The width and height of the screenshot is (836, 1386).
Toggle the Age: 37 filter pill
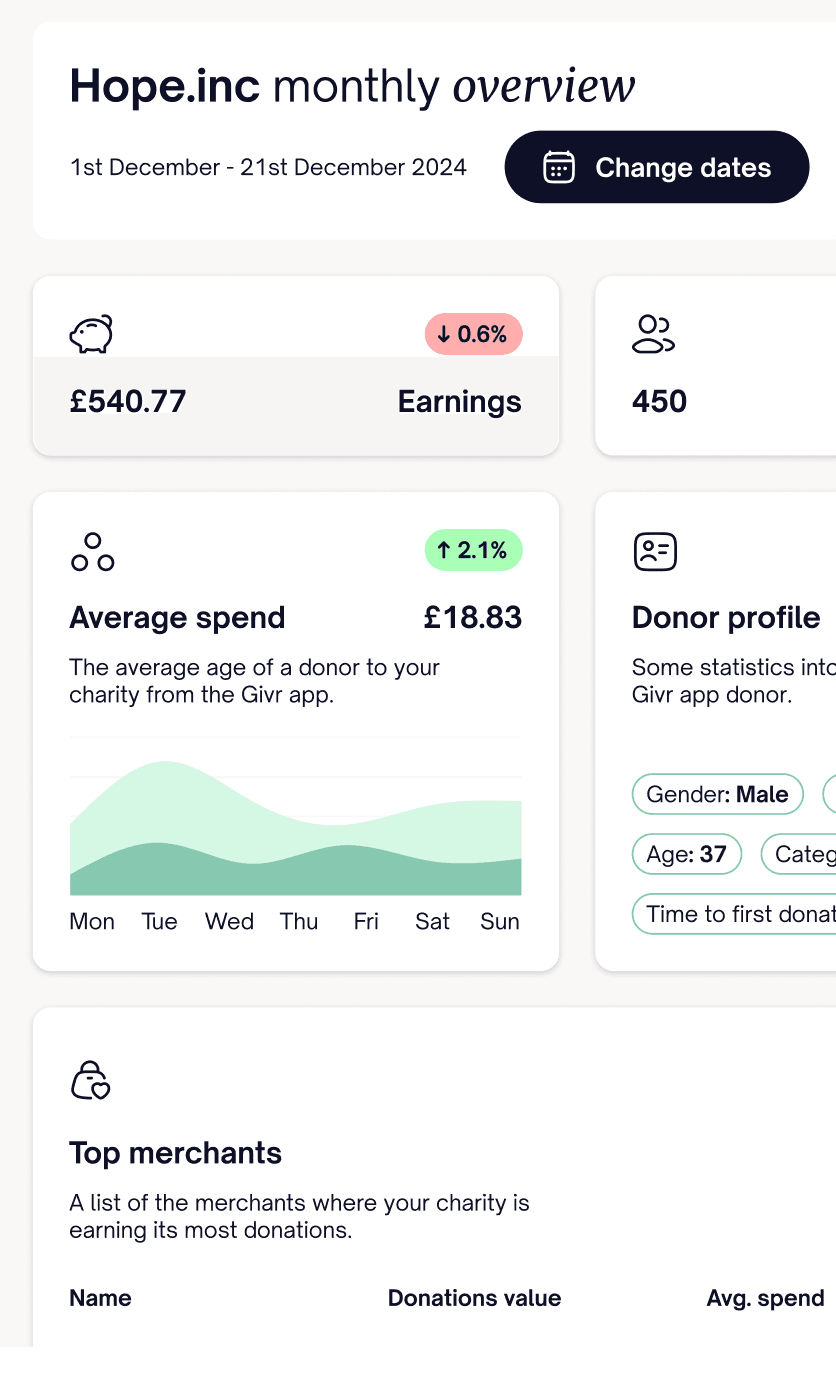[x=686, y=854]
